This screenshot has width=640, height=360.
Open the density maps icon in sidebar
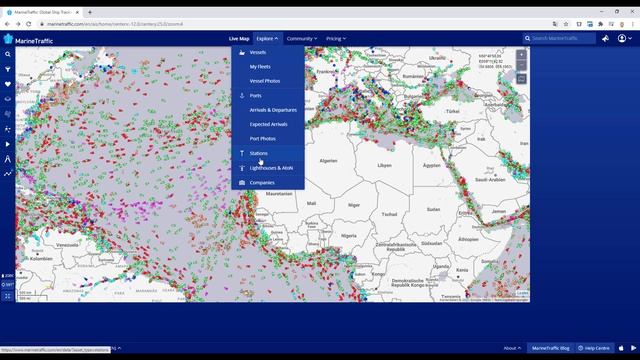coord(7,129)
